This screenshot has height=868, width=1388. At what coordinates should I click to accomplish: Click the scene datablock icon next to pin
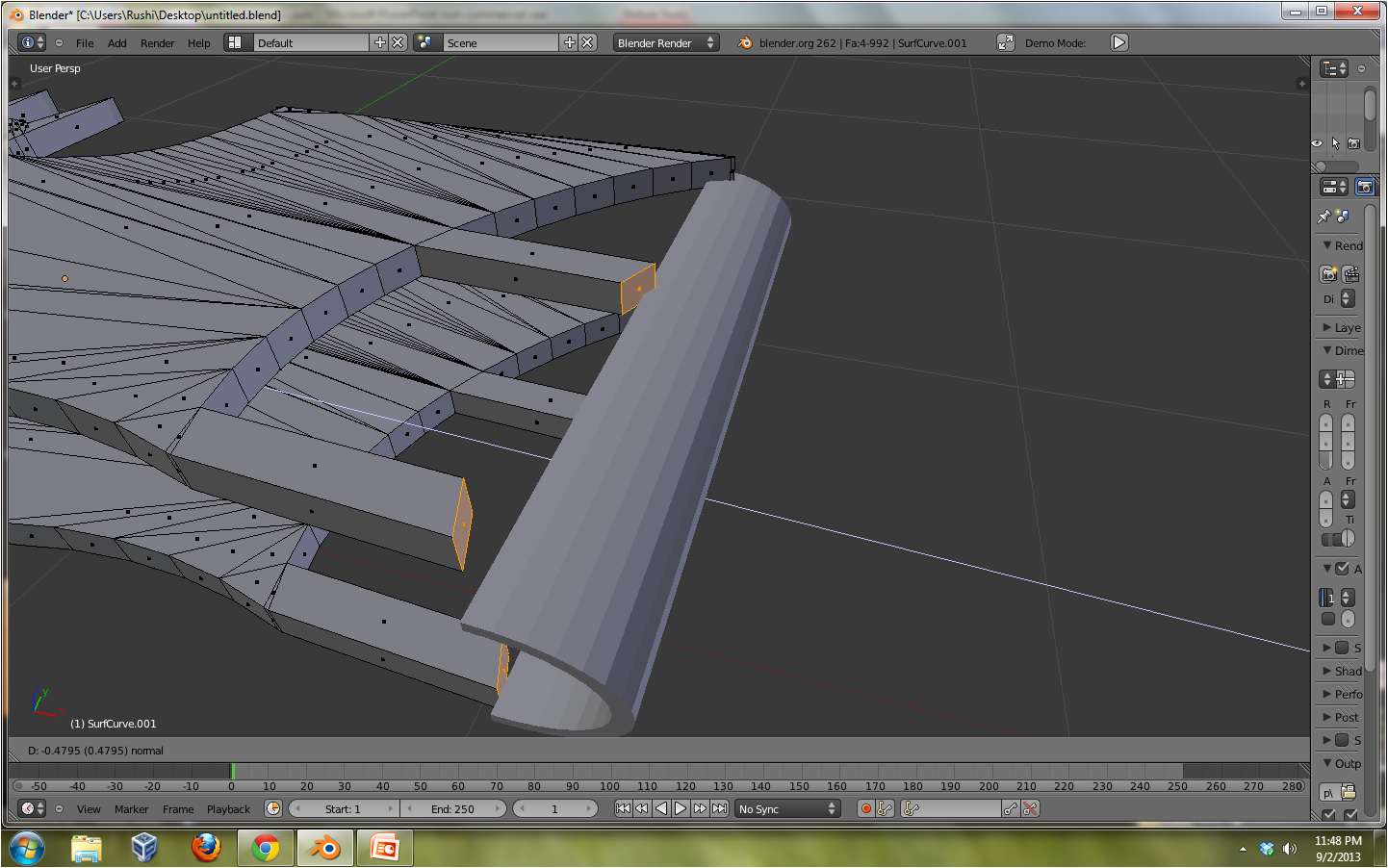click(x=1343, y=217)
